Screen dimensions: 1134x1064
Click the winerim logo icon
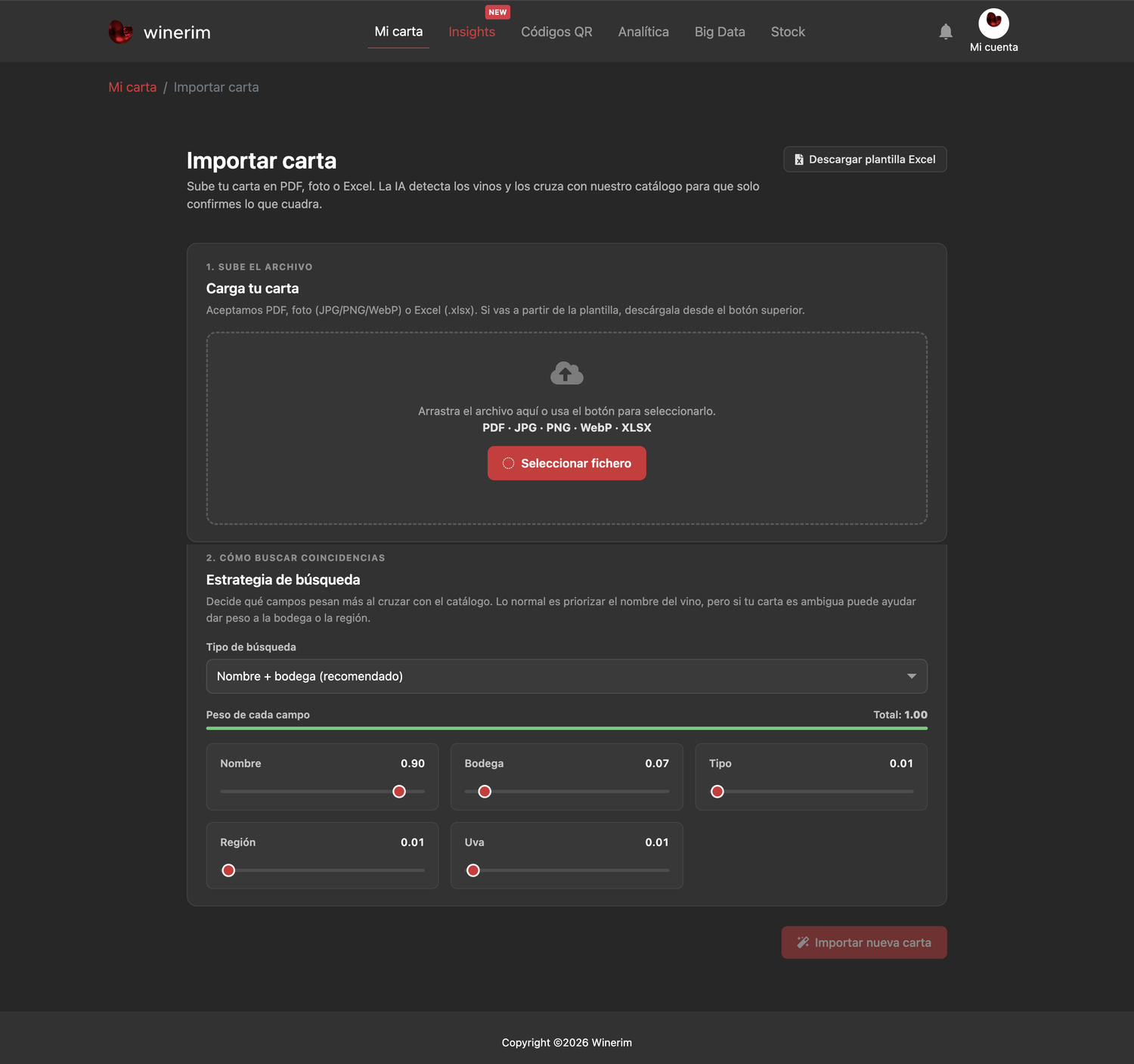click(x=120, y=32)
